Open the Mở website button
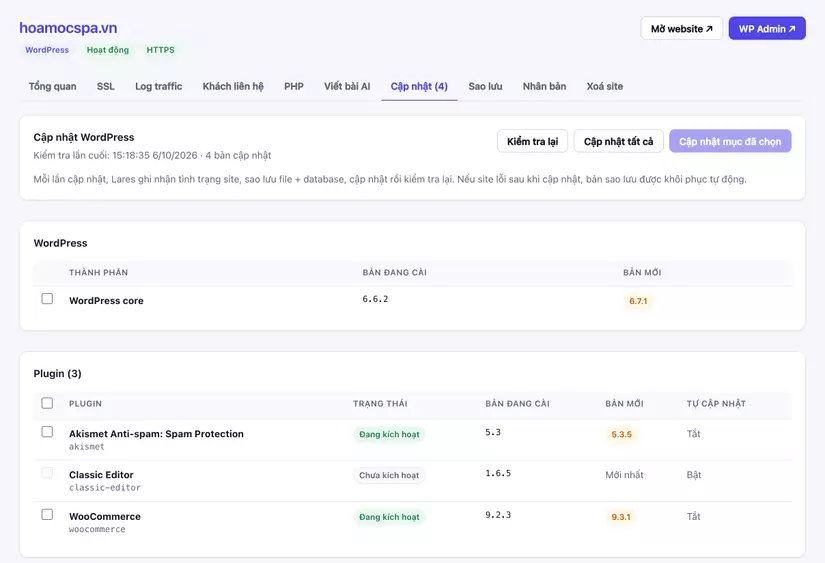 pos(681,28)
